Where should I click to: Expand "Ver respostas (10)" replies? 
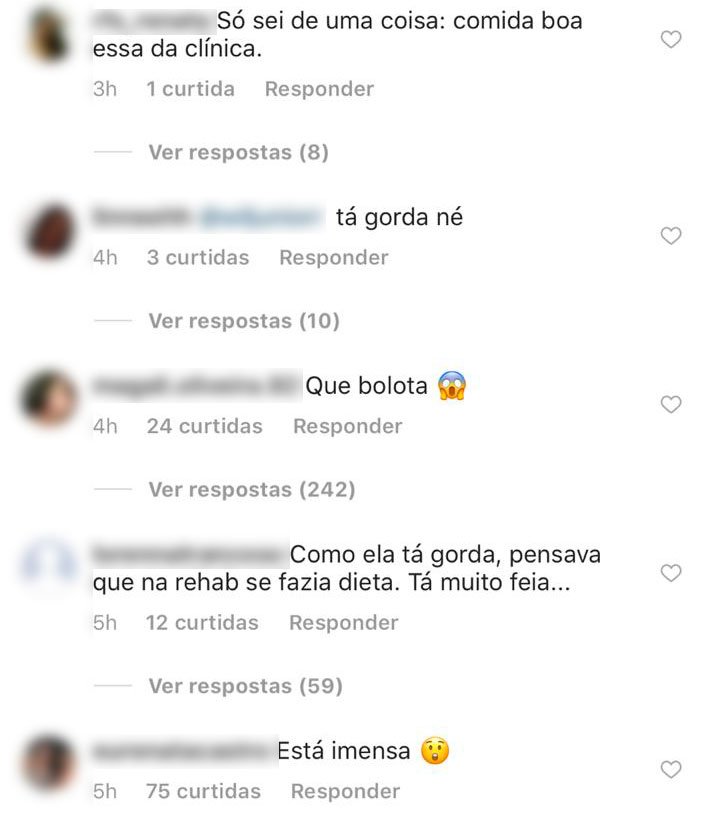[x=244, y=321]
